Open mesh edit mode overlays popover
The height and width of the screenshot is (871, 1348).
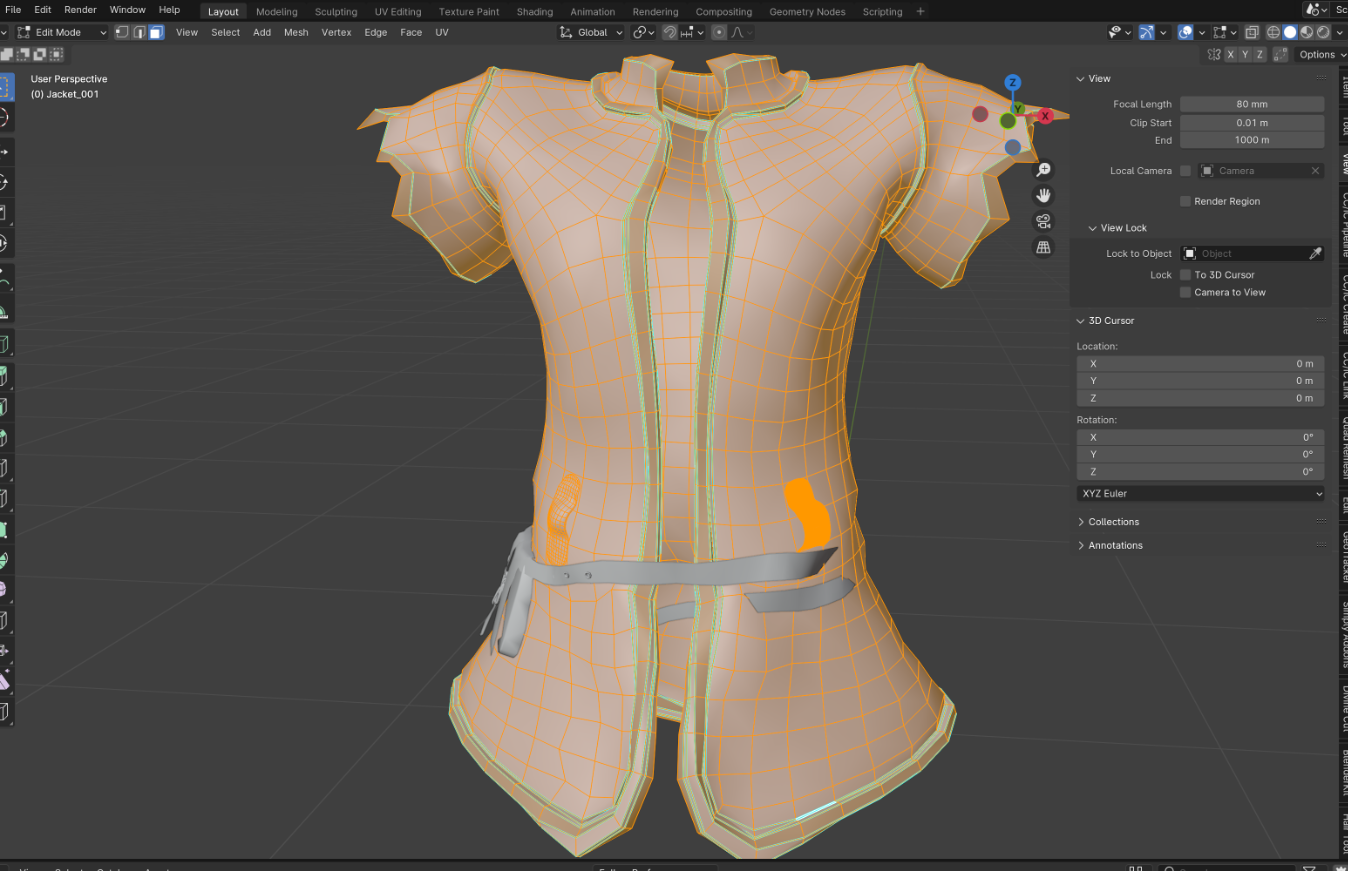pos(1225,32)
